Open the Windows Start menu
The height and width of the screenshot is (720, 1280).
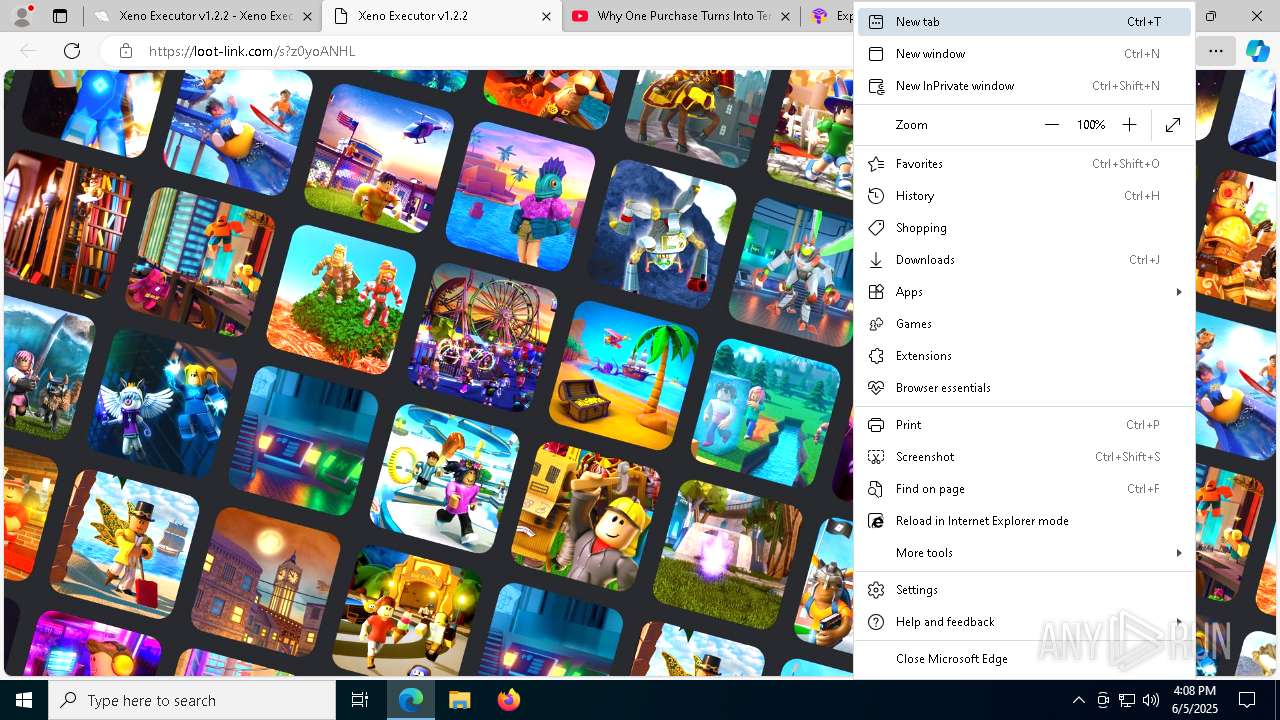[x=24, y=700]
